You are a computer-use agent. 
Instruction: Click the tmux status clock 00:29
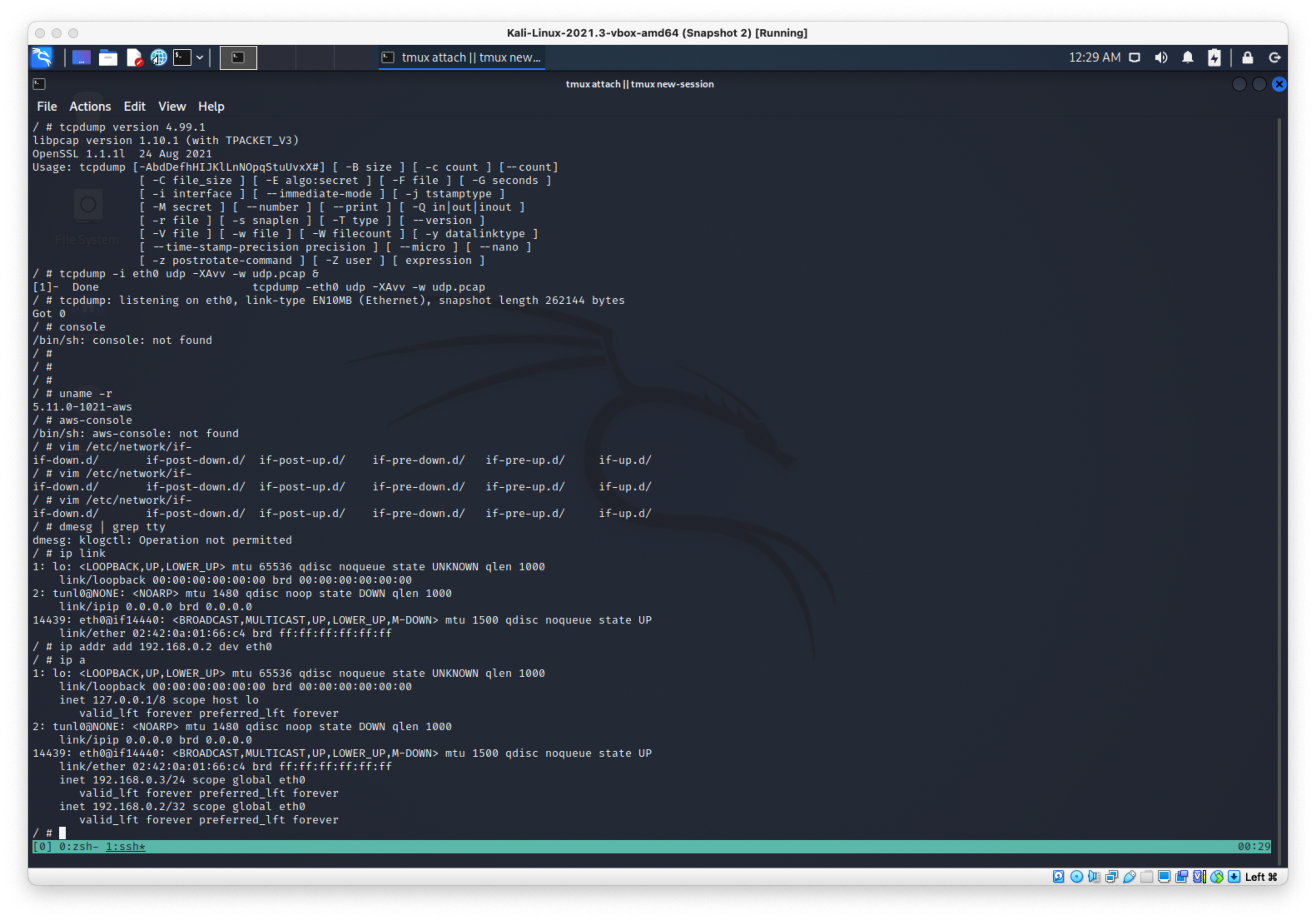coord(1254,847)
